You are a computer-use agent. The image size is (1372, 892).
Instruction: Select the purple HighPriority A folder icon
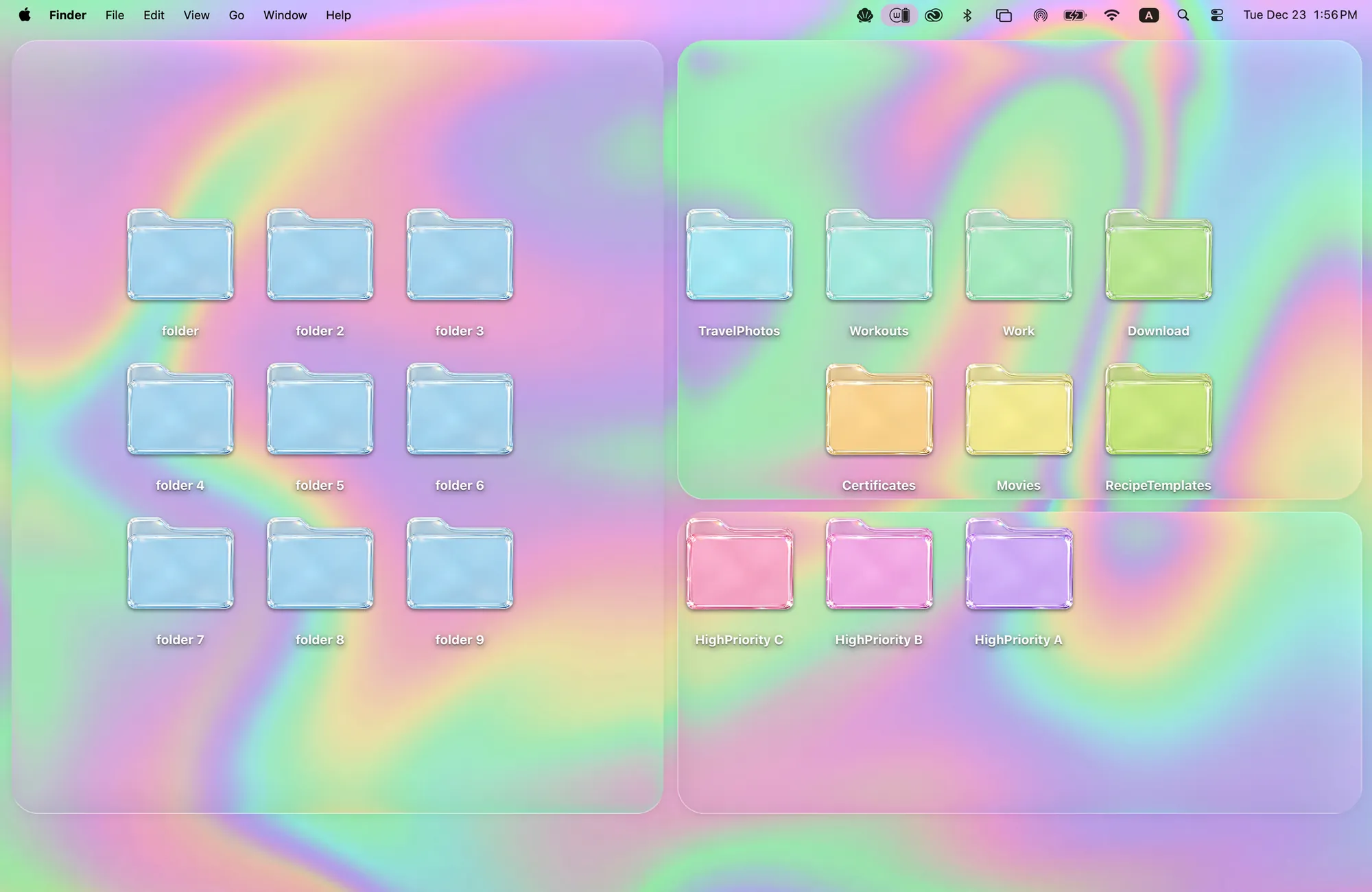coord(1019,563)
